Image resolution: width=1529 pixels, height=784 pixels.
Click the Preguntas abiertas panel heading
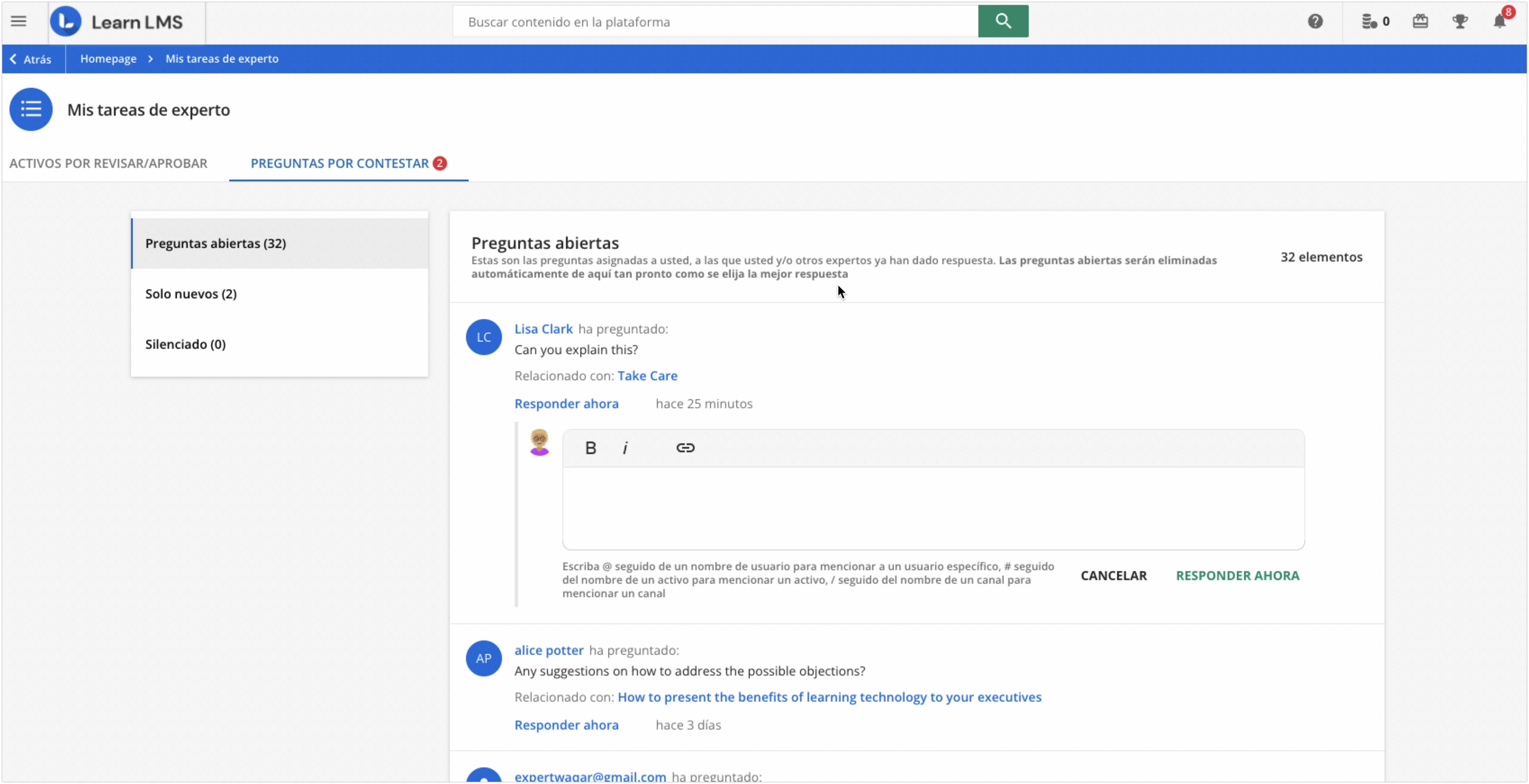tap(544, 243)
